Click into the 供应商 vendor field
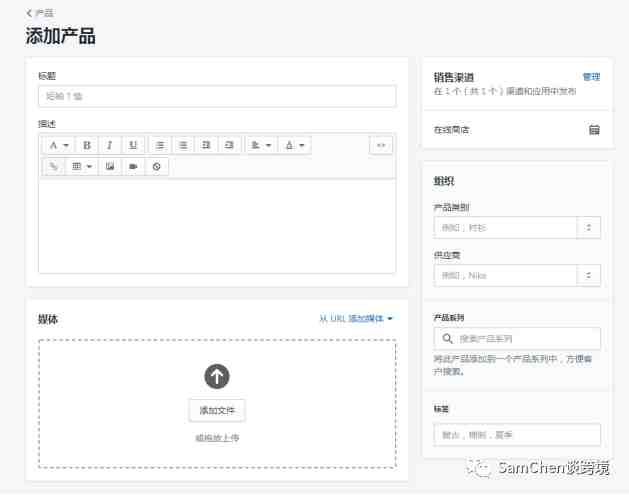This screenshot has width=629, height=495. 505,276
